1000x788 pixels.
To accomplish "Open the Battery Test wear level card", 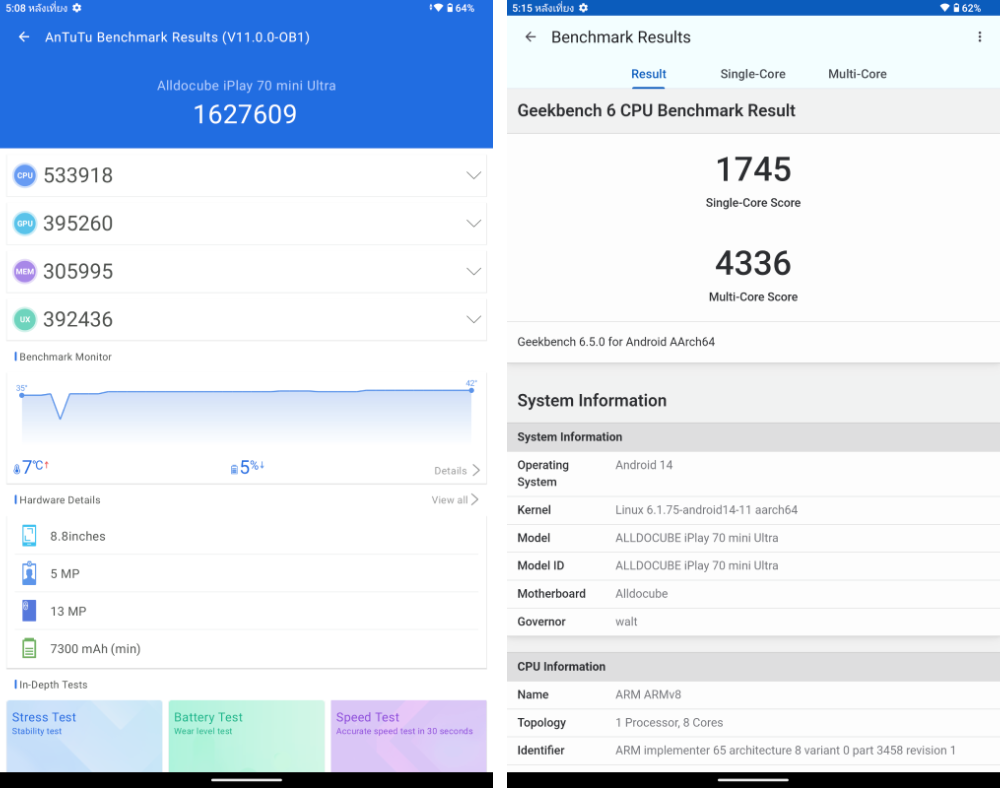I will (246, 735).
